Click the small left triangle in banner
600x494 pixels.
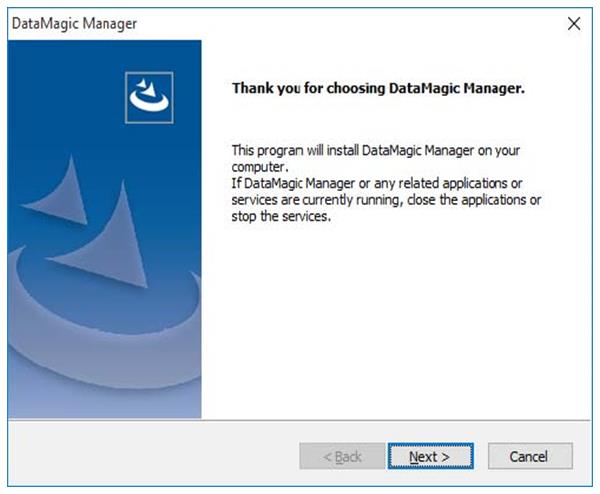coord(56,200)
